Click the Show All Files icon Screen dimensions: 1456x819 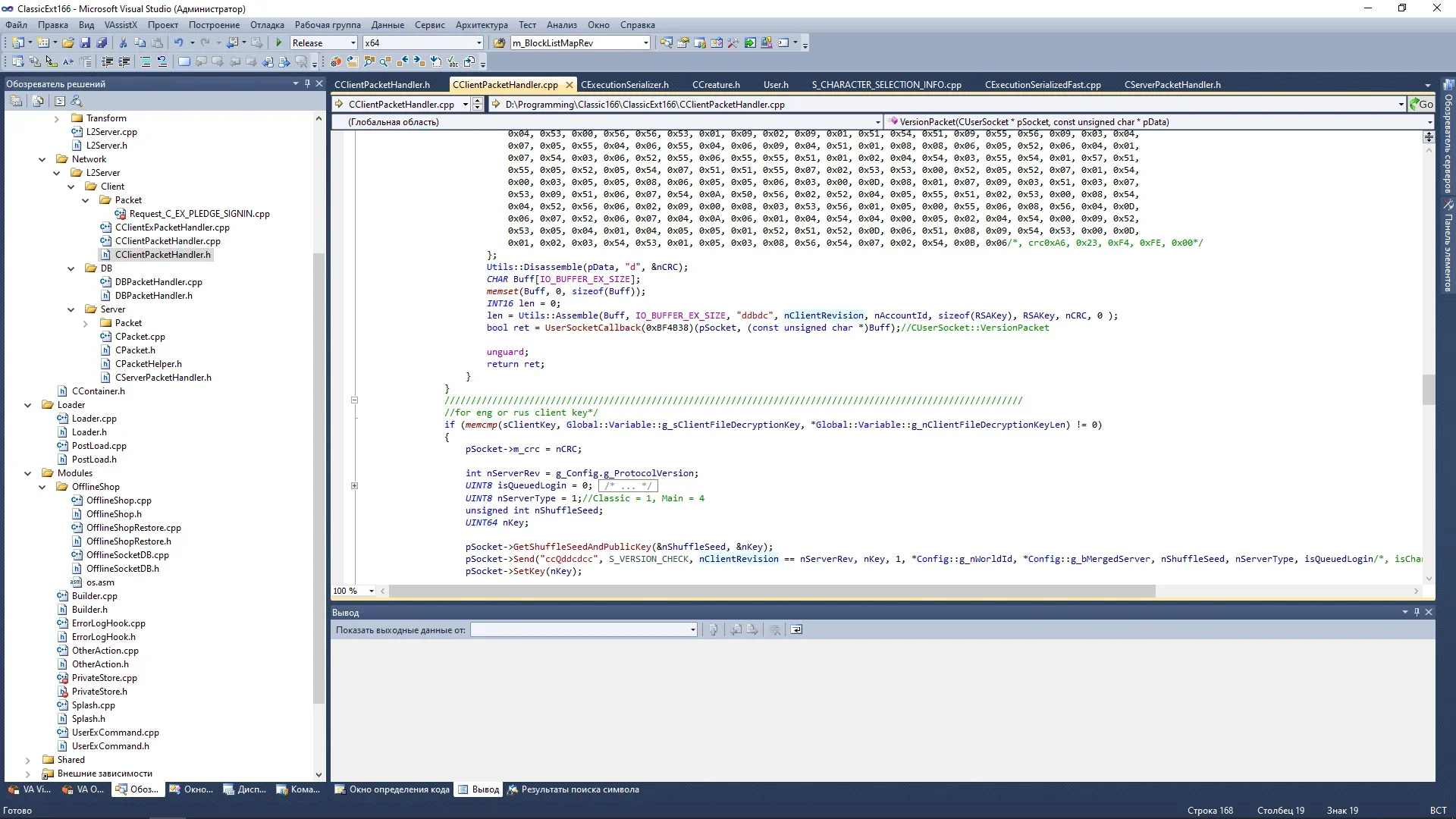coord(38,101)
